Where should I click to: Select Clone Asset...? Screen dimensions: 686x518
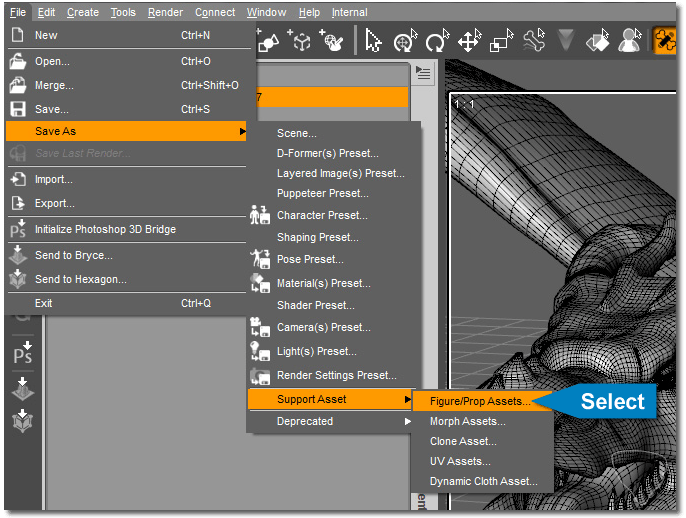tap(483, 441)
